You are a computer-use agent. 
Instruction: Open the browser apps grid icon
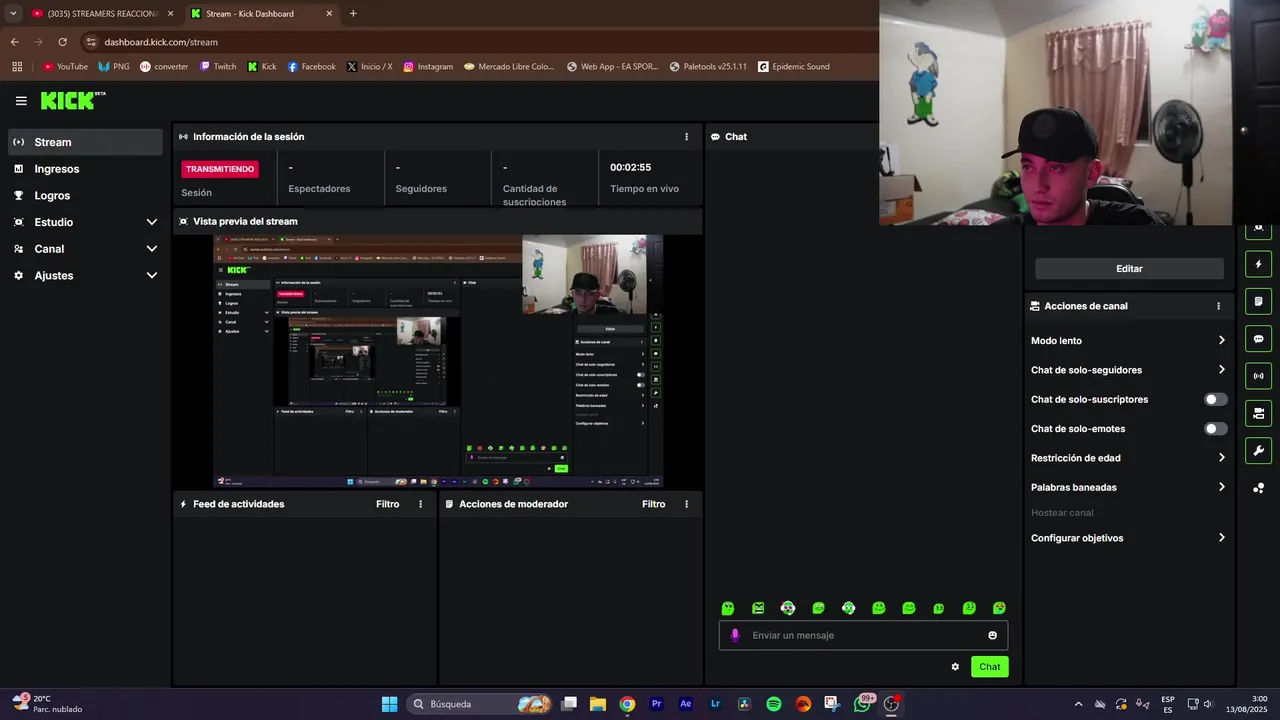[17, 67]
